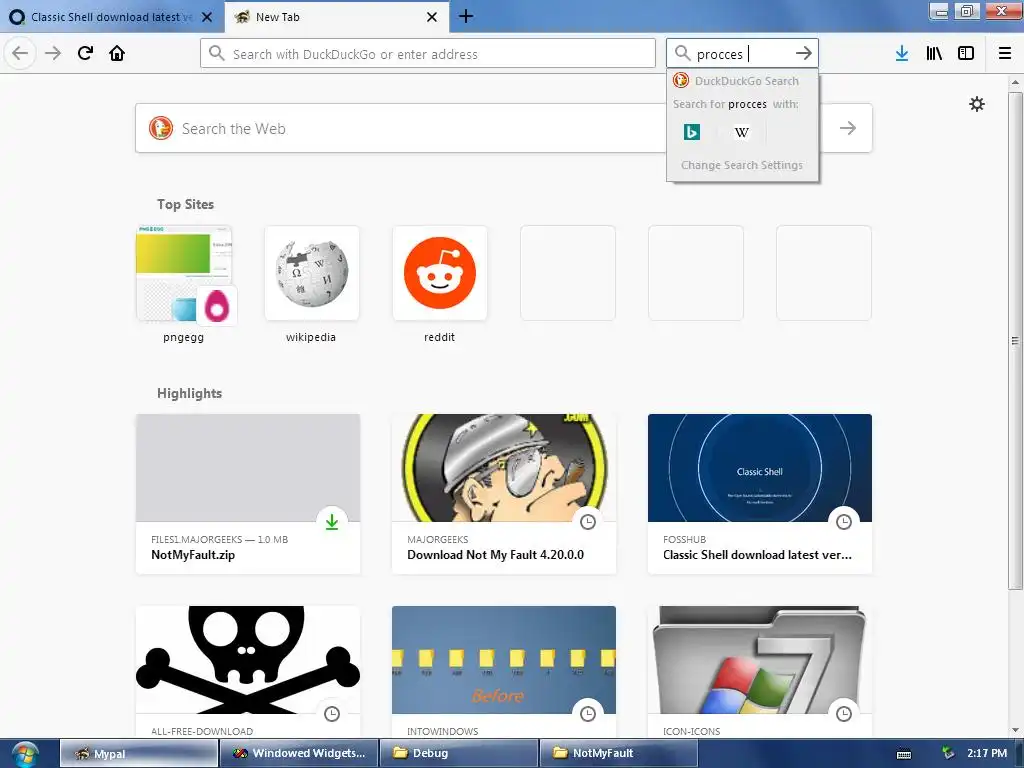Close the New Tab tab
This screenshot has height=768, width=1024.
point(432,17)
